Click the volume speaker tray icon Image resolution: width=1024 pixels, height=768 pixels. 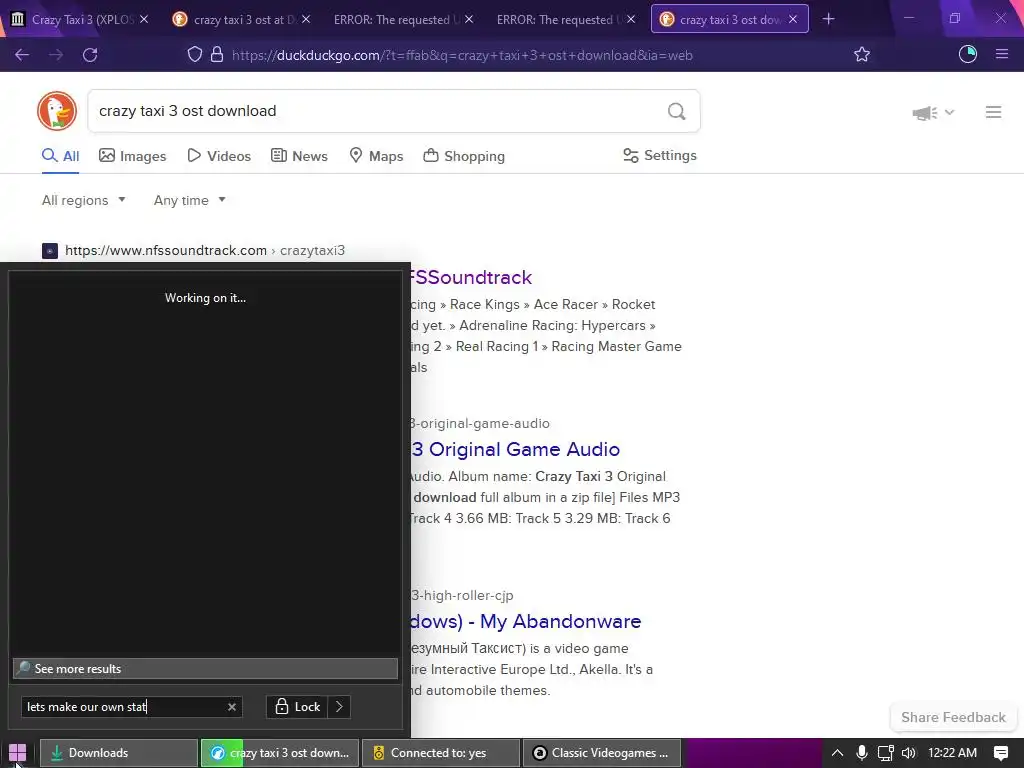click(908, 753)
